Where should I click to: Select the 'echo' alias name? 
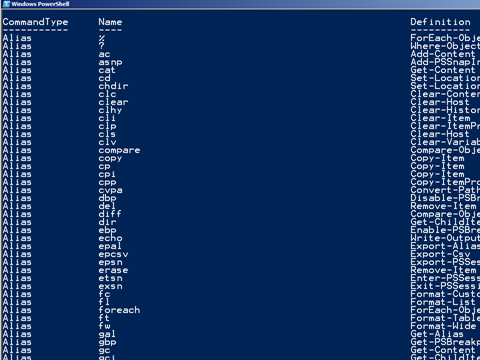point(110,238)
